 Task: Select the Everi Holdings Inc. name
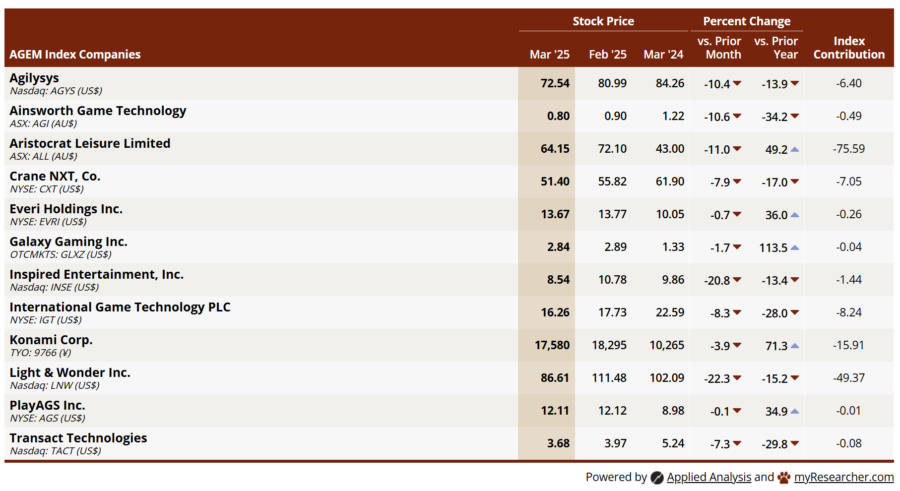[x=66, y=209]
